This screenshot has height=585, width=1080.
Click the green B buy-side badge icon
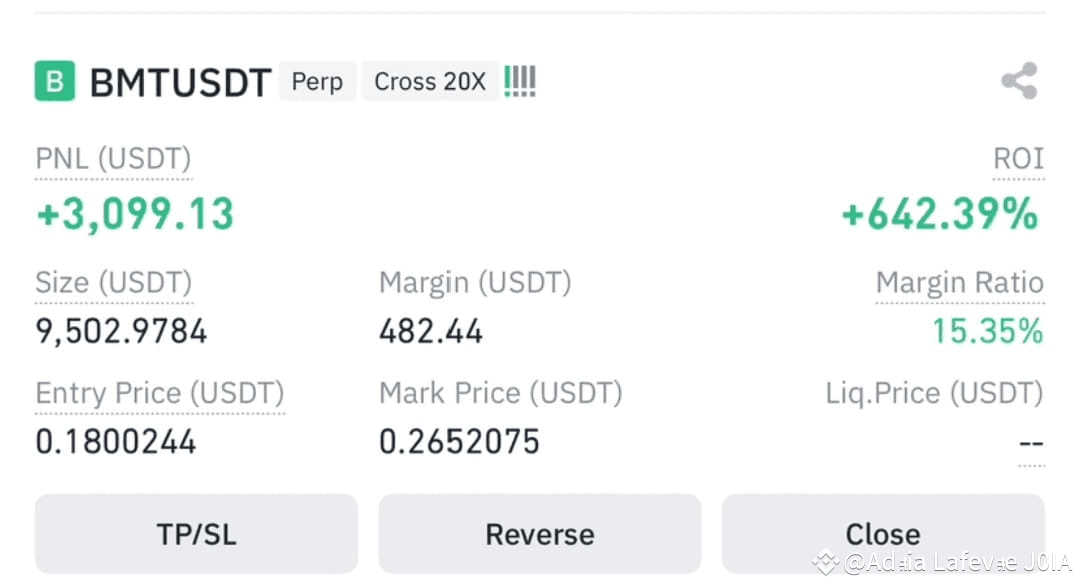[55, 81]
